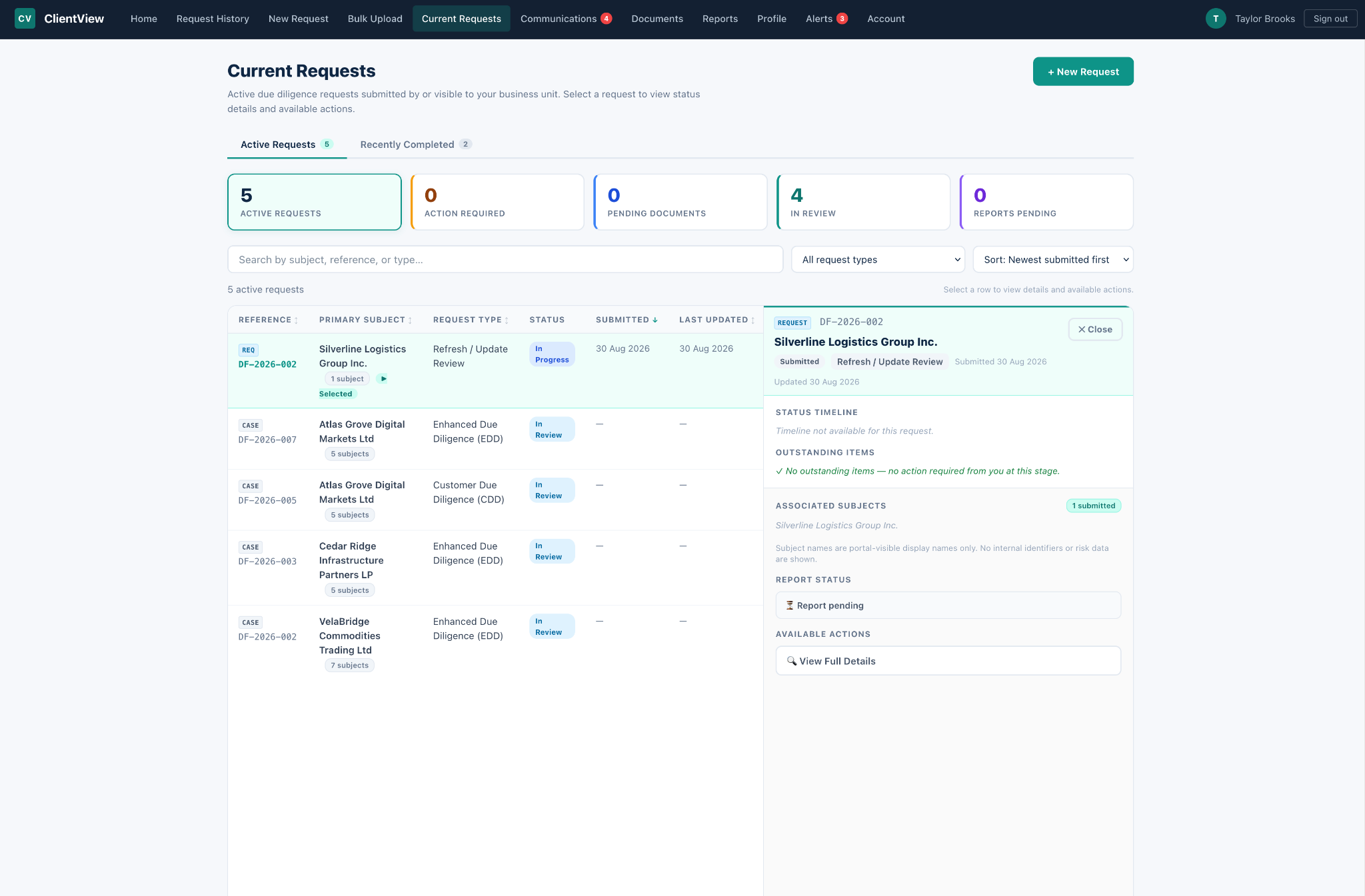
Task: Click the CASE badge for DF-2026-003
Action: tap(251, 547)
